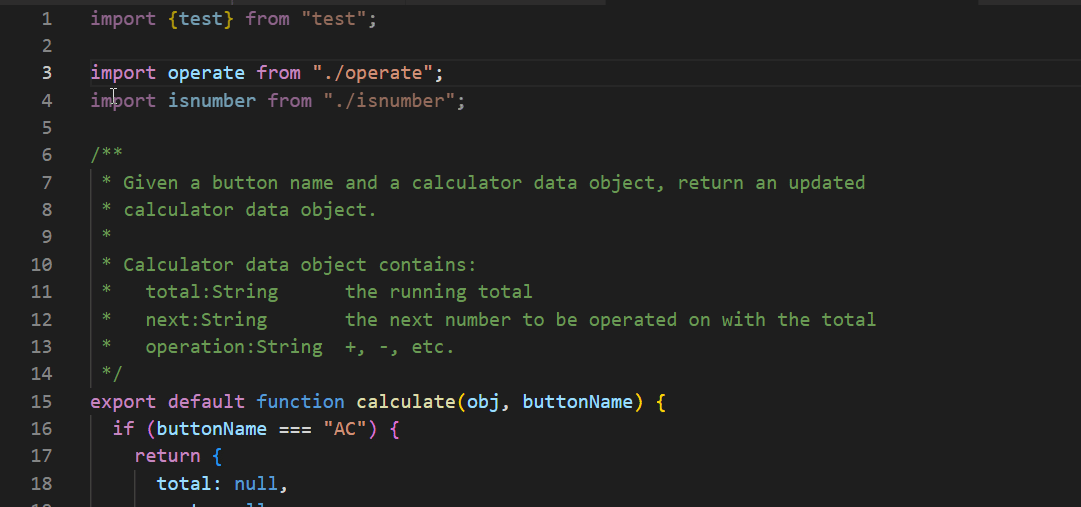Click line number 15 in the gutter

(x=41, y=401)
